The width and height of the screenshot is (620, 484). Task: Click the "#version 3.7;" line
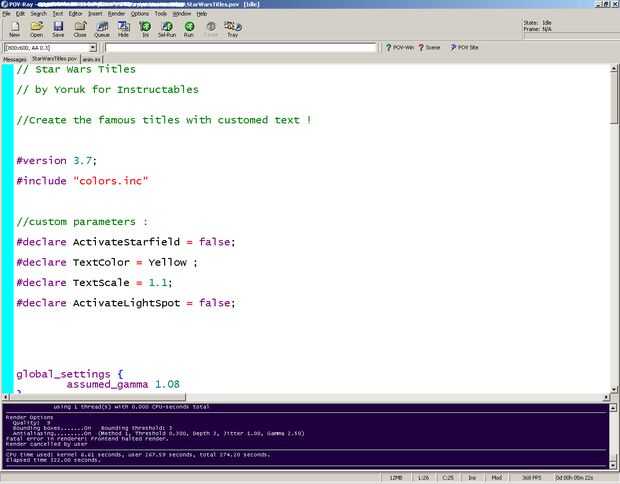tap(57, 161)
